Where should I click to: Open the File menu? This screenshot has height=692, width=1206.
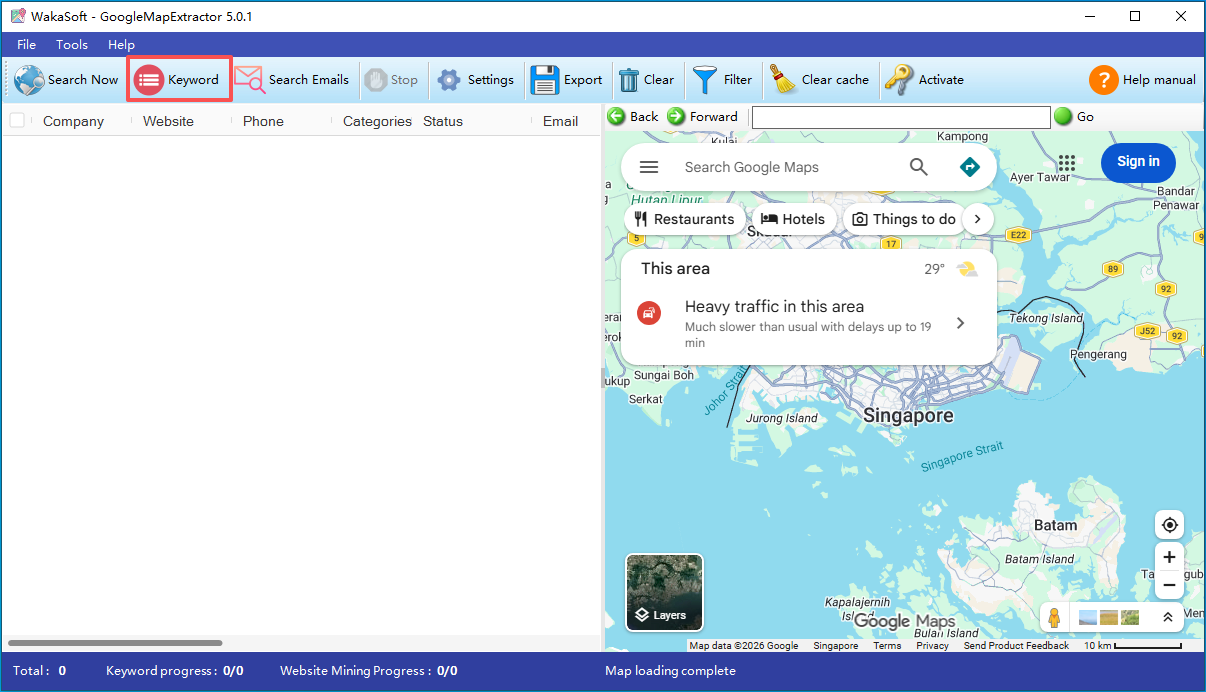(26, 45)
